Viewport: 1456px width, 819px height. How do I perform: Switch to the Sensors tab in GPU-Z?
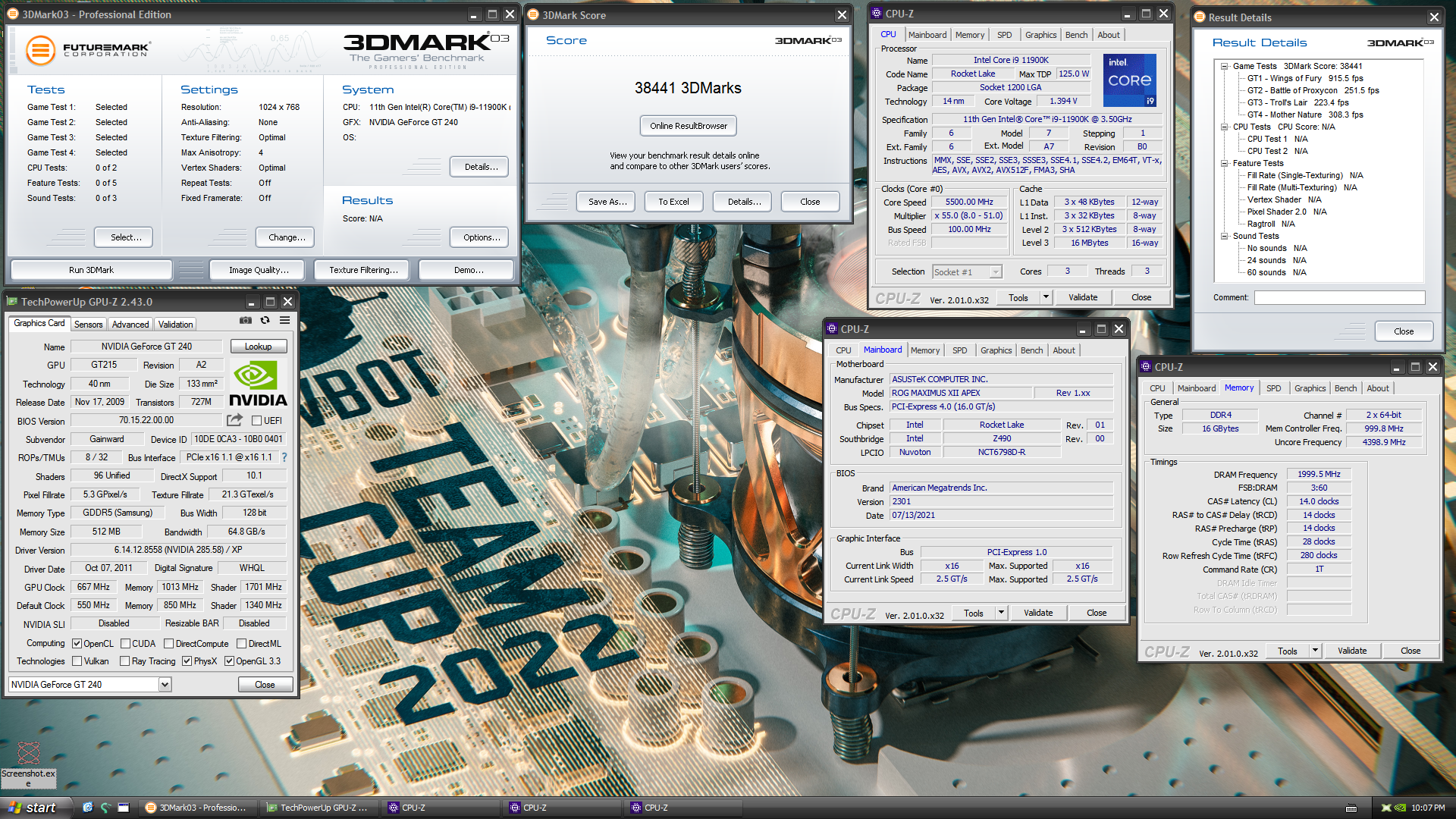[88, 325]
